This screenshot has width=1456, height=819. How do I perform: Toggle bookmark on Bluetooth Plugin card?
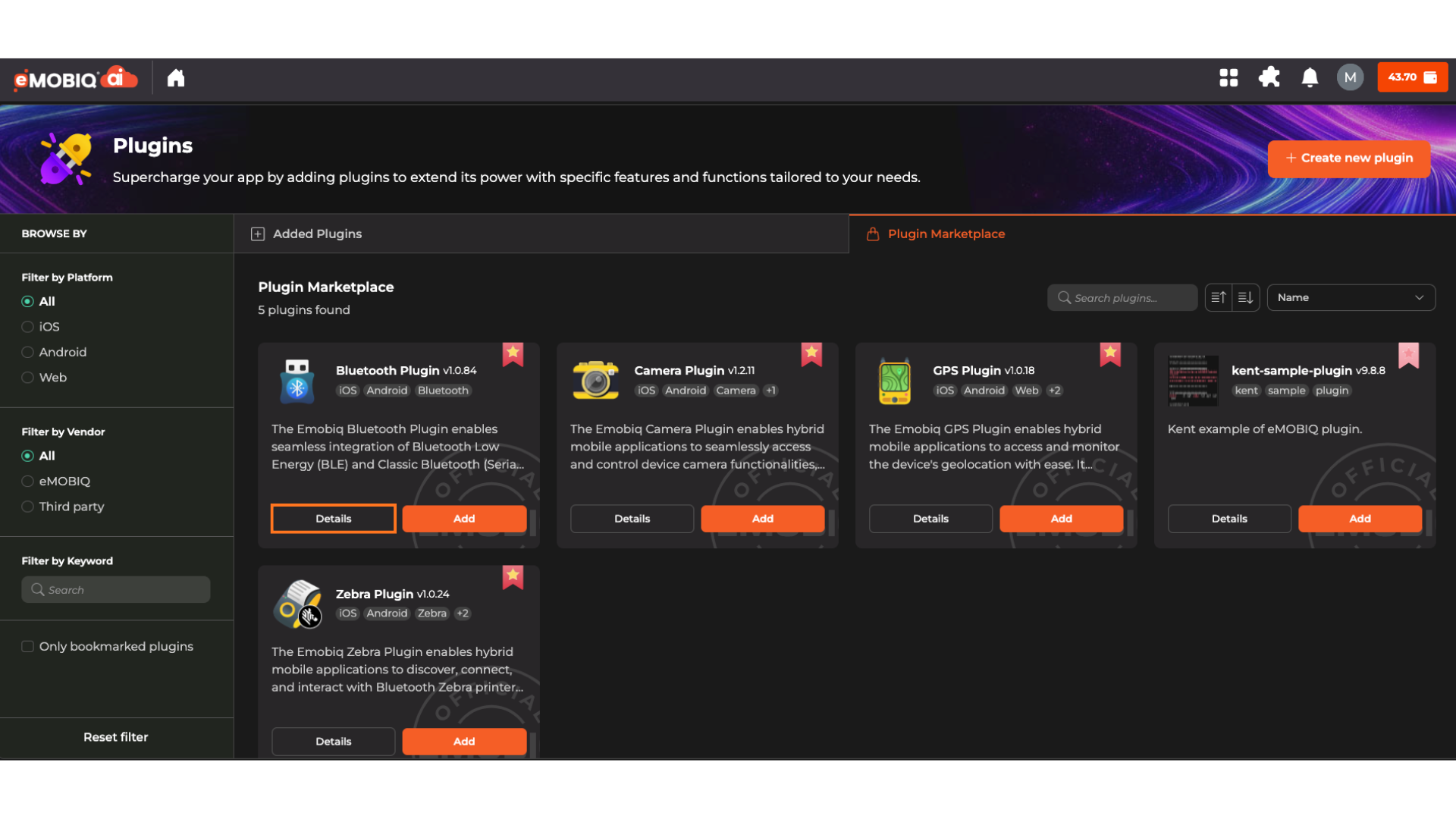pos(513,353)
